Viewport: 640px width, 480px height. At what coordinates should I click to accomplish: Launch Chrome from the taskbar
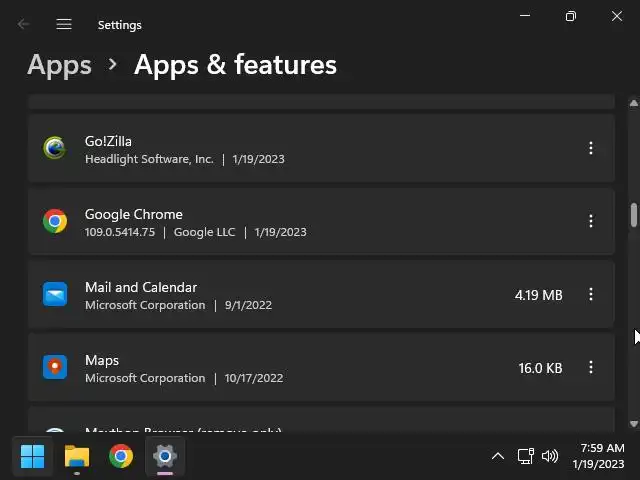(121, 457)
